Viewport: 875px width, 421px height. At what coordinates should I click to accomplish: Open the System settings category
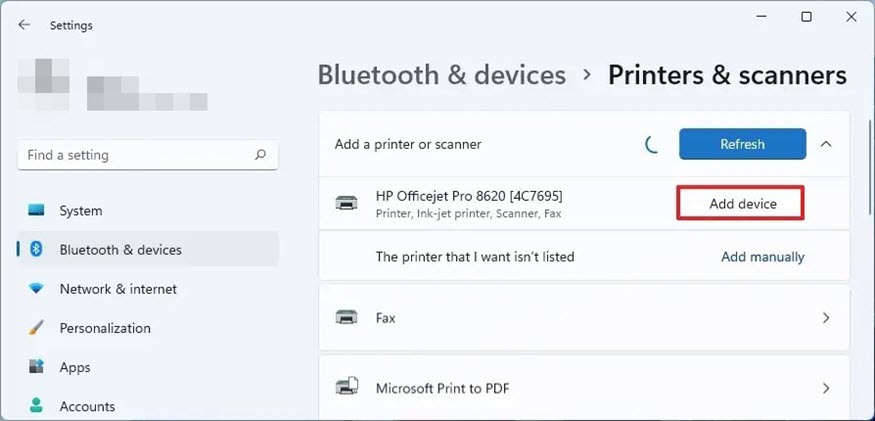click(x=81, y=211)
